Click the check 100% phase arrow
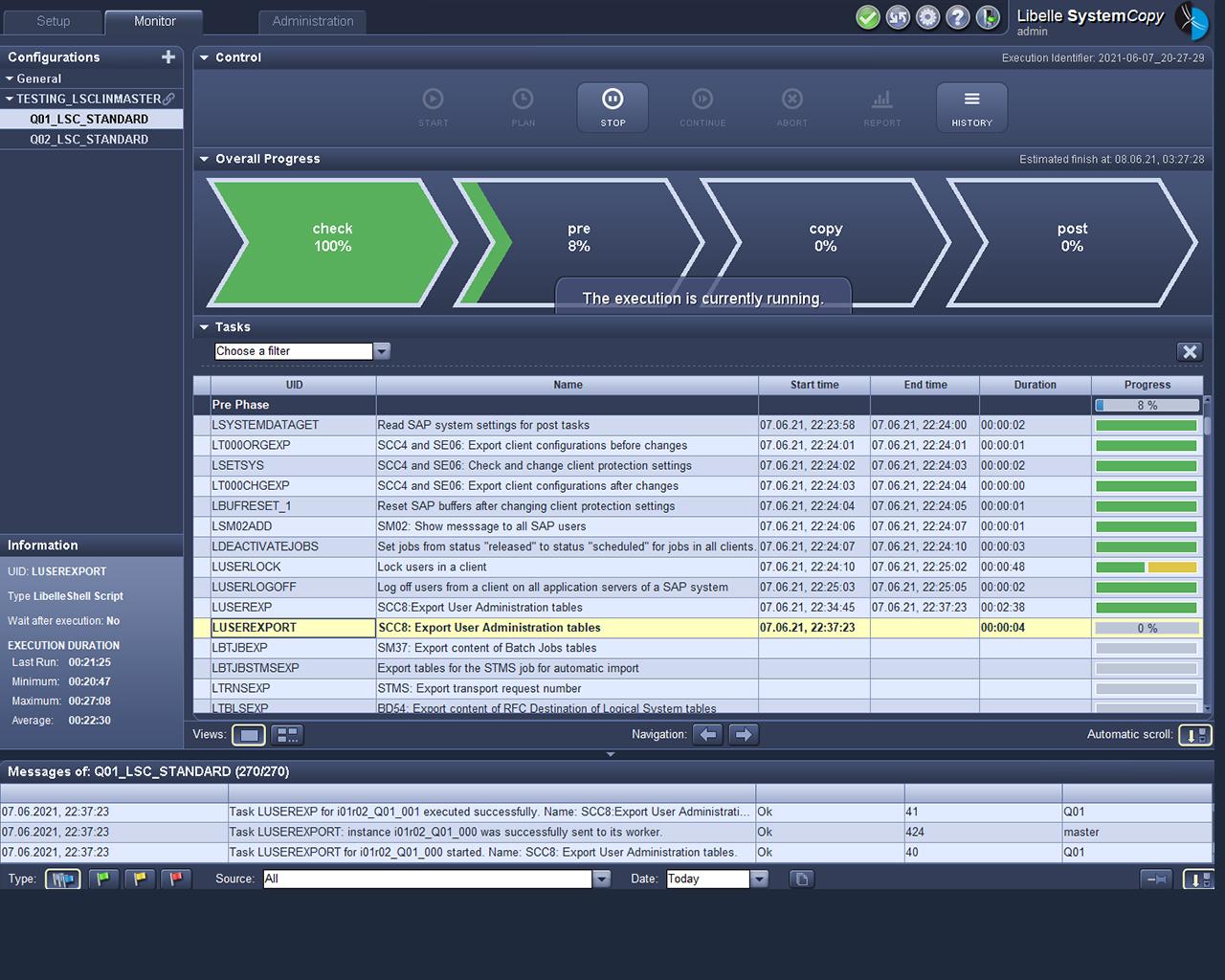 332,242
